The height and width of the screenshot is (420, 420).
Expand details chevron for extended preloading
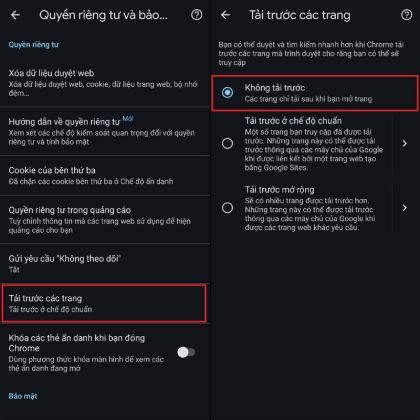click(405, 208)
